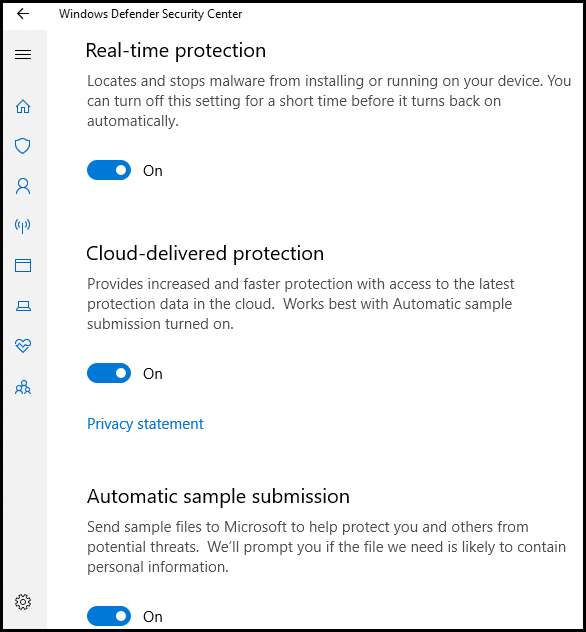Open the Privacy statement link
Image resolution: width=586 pixels, height=632 pixels.
pyautogui.click(x=145, y=424)
